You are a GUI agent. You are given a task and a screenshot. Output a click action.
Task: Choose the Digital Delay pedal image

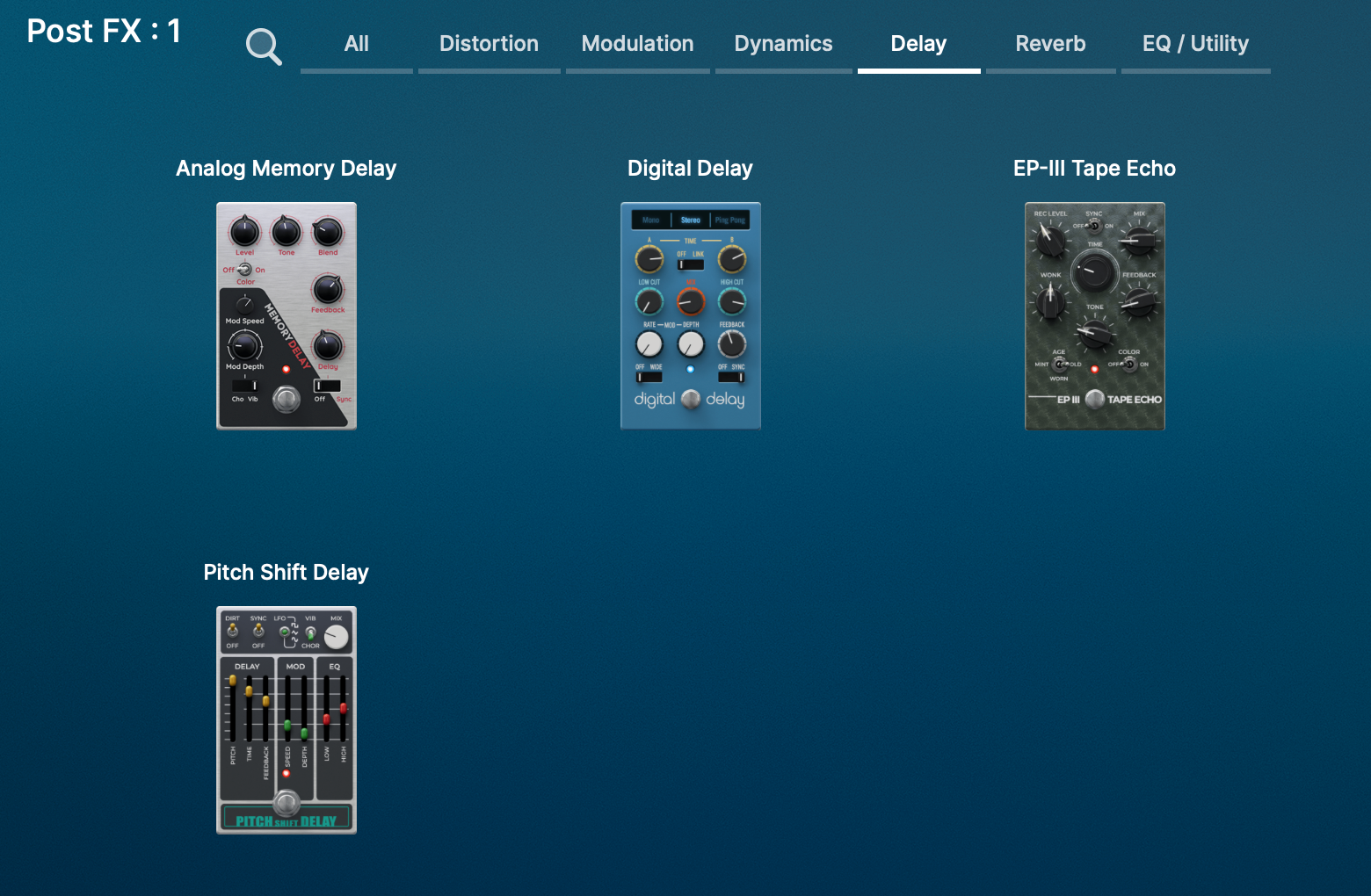(x=691, y=316)
